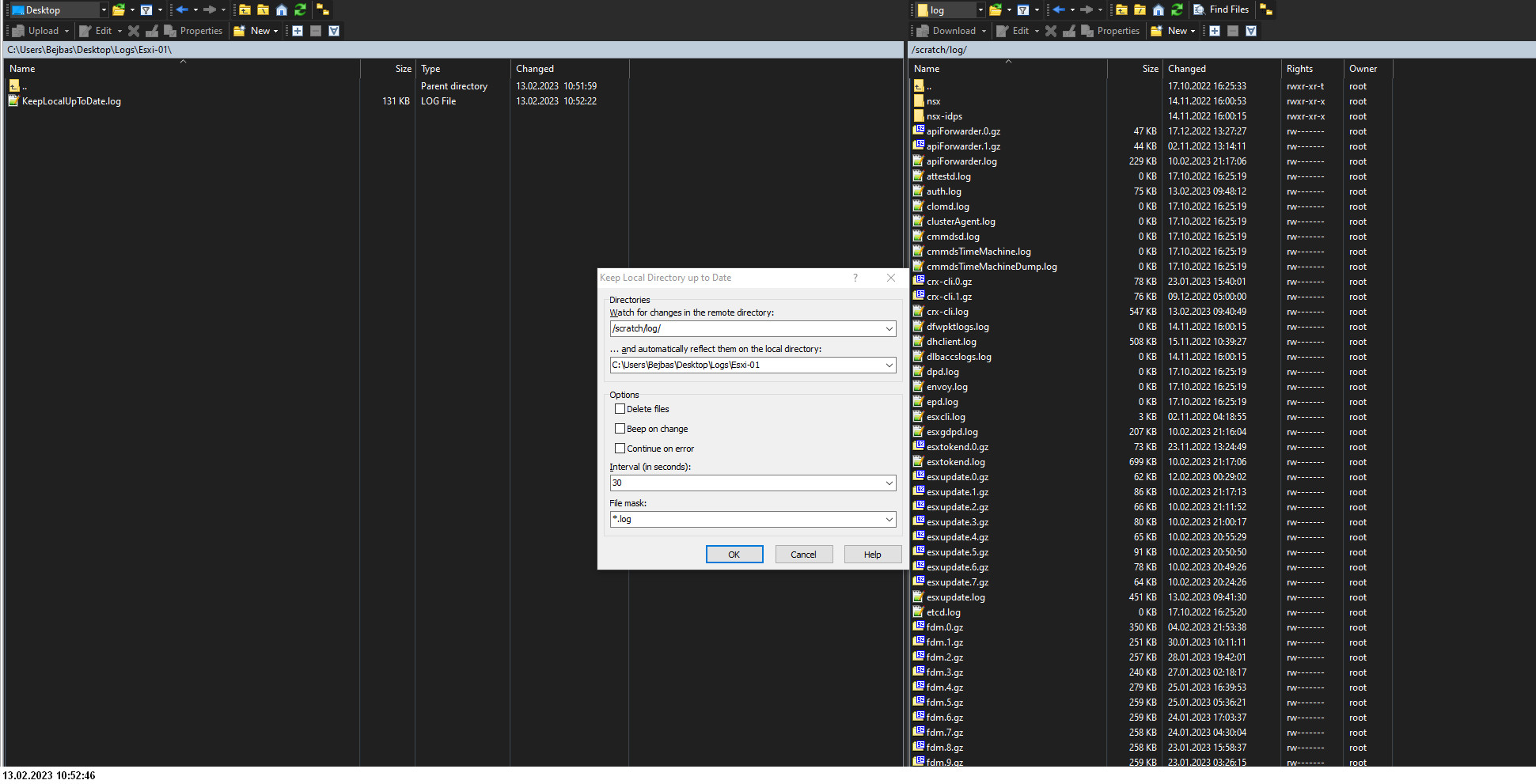Click the Cancel button in the dialog
This screenshot has width=1536, height=784.
[x=803, y=555]
